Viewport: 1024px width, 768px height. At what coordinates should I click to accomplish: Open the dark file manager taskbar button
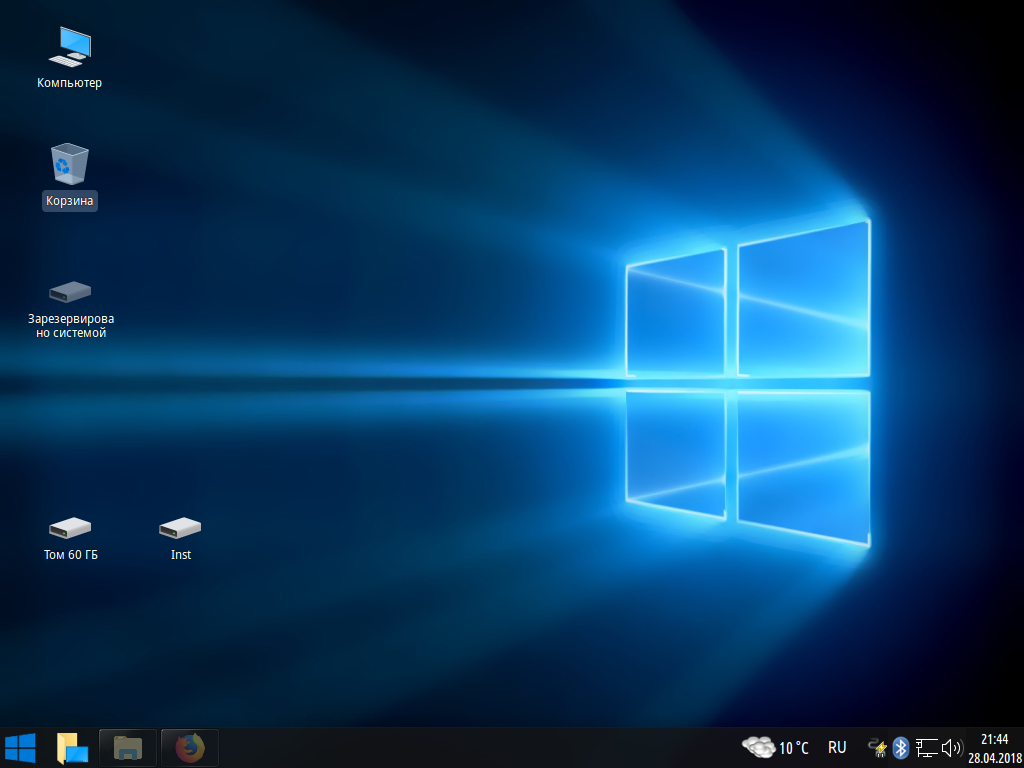[x=128, y=747]
